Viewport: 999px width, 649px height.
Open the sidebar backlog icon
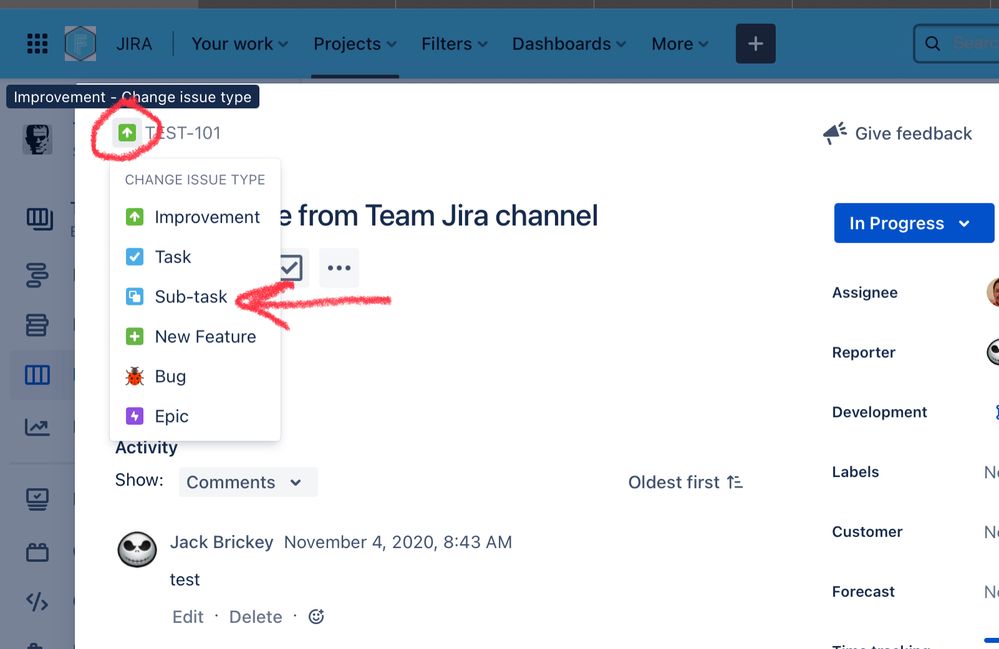tap(37, 325)
